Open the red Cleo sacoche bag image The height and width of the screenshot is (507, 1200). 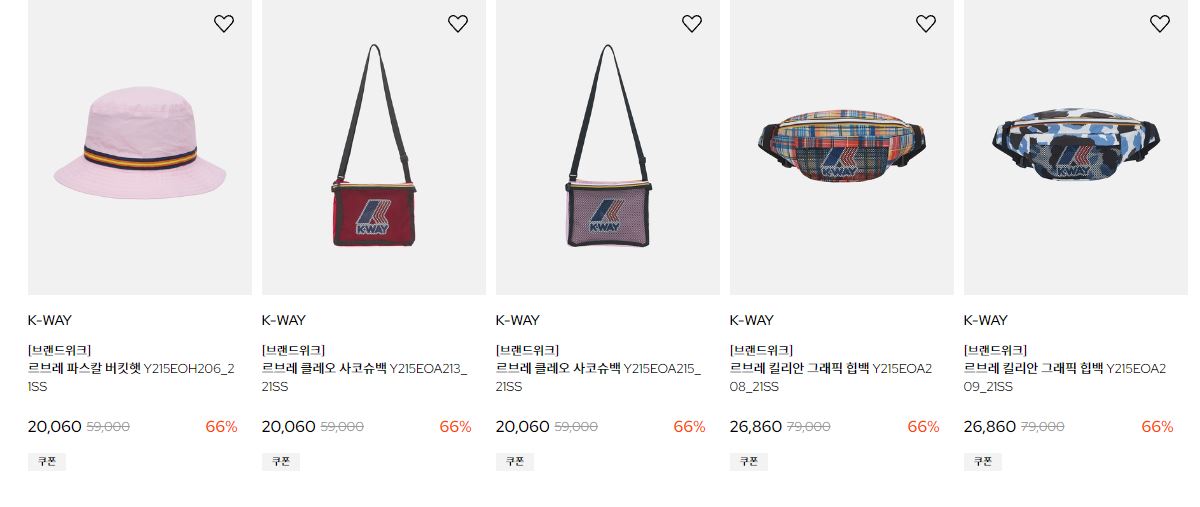click(x=374, y=147)
